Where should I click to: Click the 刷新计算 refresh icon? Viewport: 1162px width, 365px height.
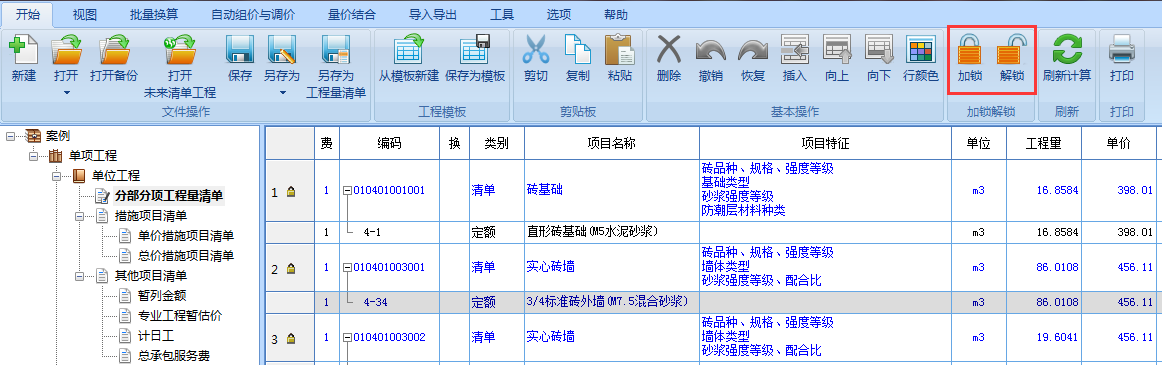pos(1067,50)
